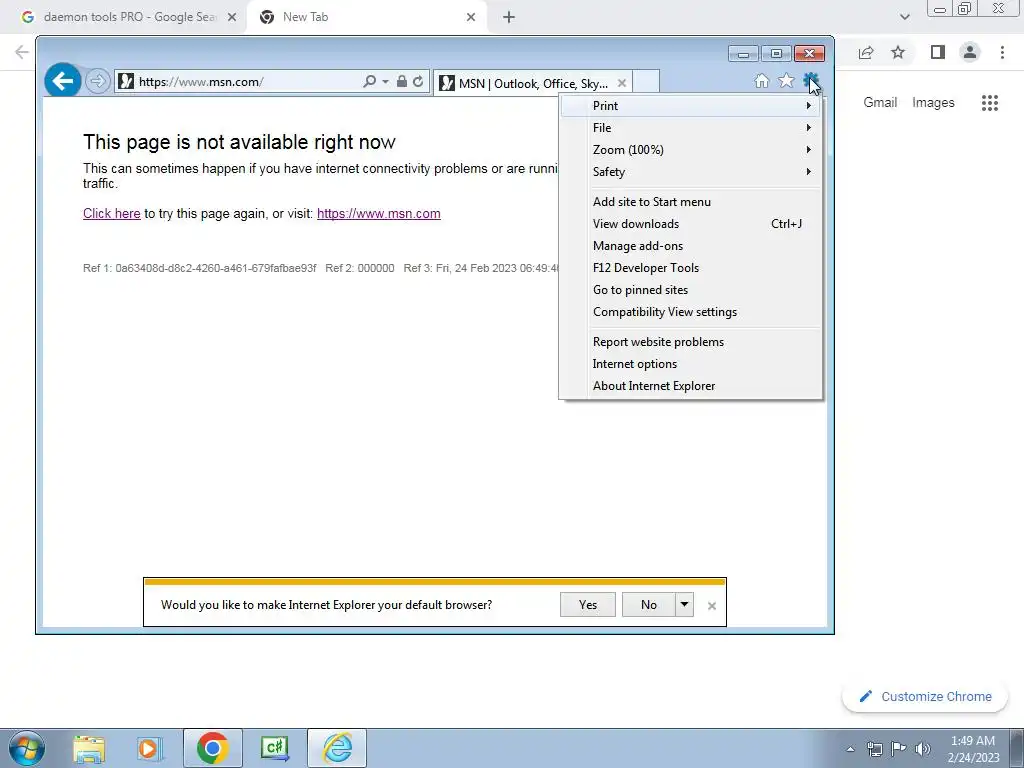The width and height of the screenshot is (1024, 768).
Task: Dismiss the default browser notification bar
Action: coord(712,606)
